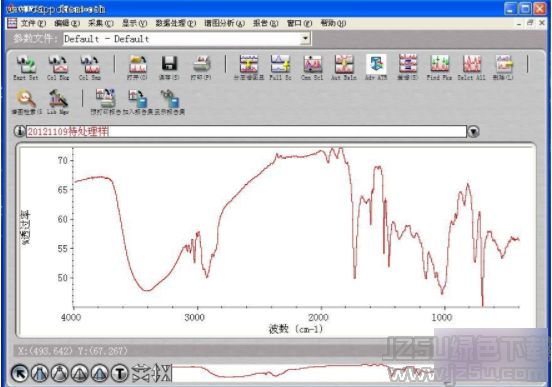Click the Full Sc full scale icon
Image resolution: width=552 pixels, height=387 pixels.
click(x=280, y=68)
